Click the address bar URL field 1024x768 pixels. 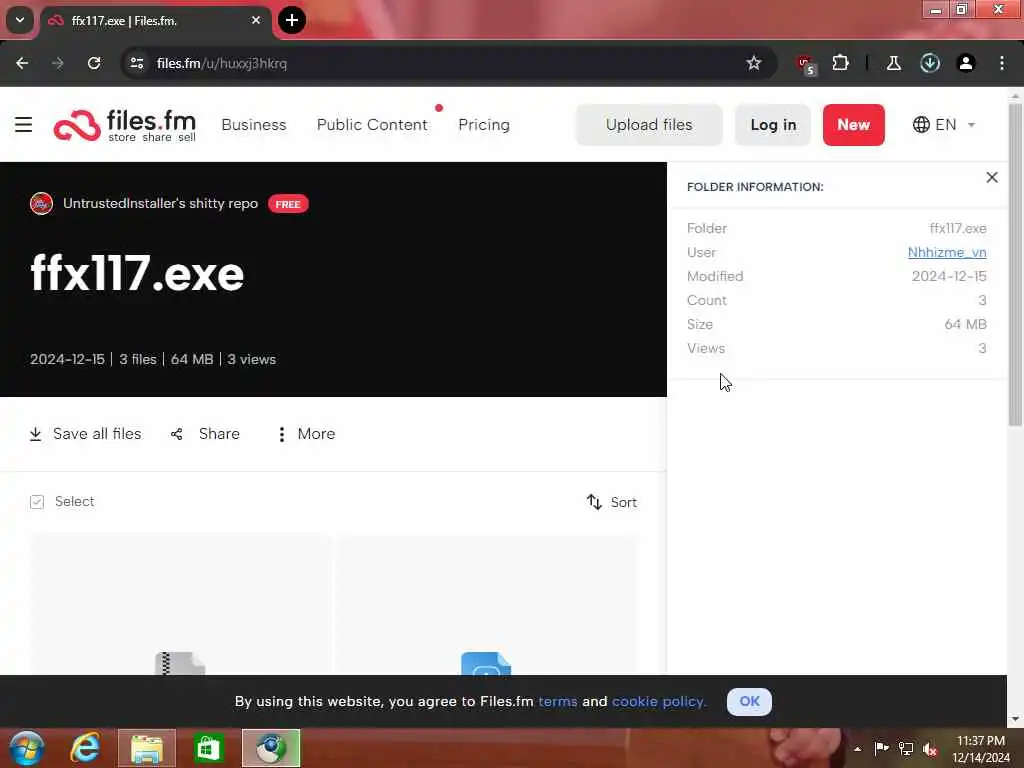444,63
